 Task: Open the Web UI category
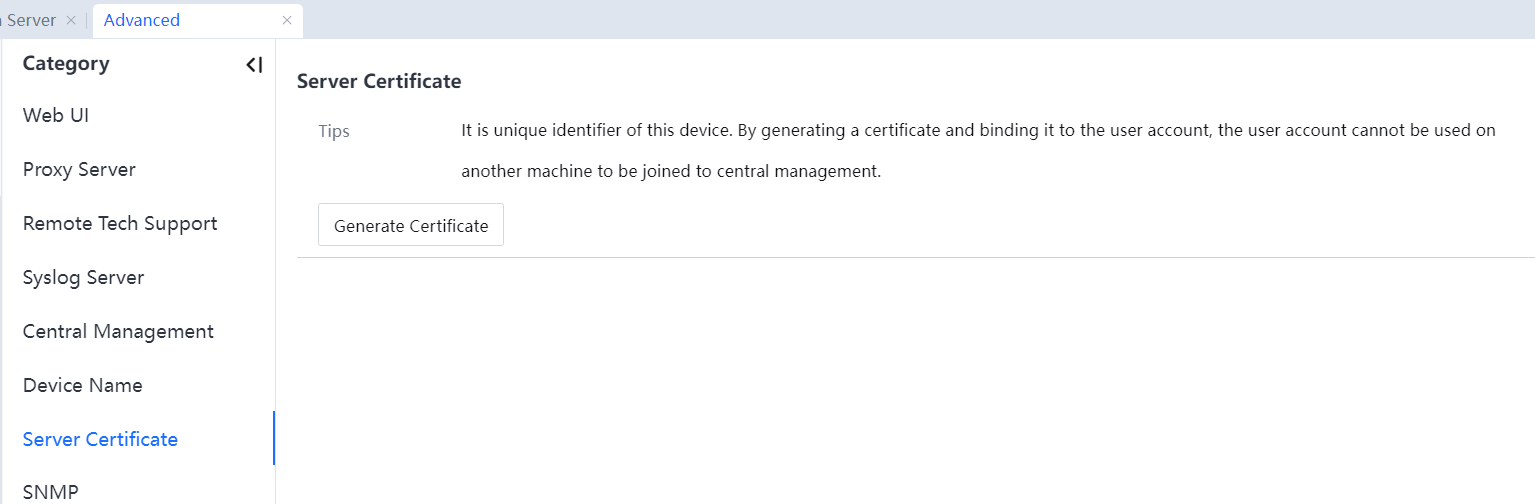[56, 115]
